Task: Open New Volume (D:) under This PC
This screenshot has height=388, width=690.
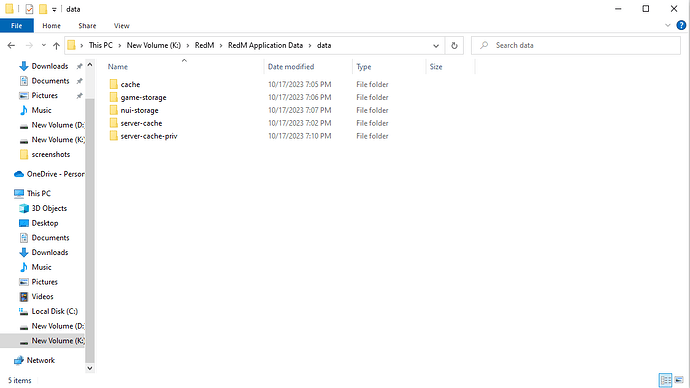Action: coord(58,326)
